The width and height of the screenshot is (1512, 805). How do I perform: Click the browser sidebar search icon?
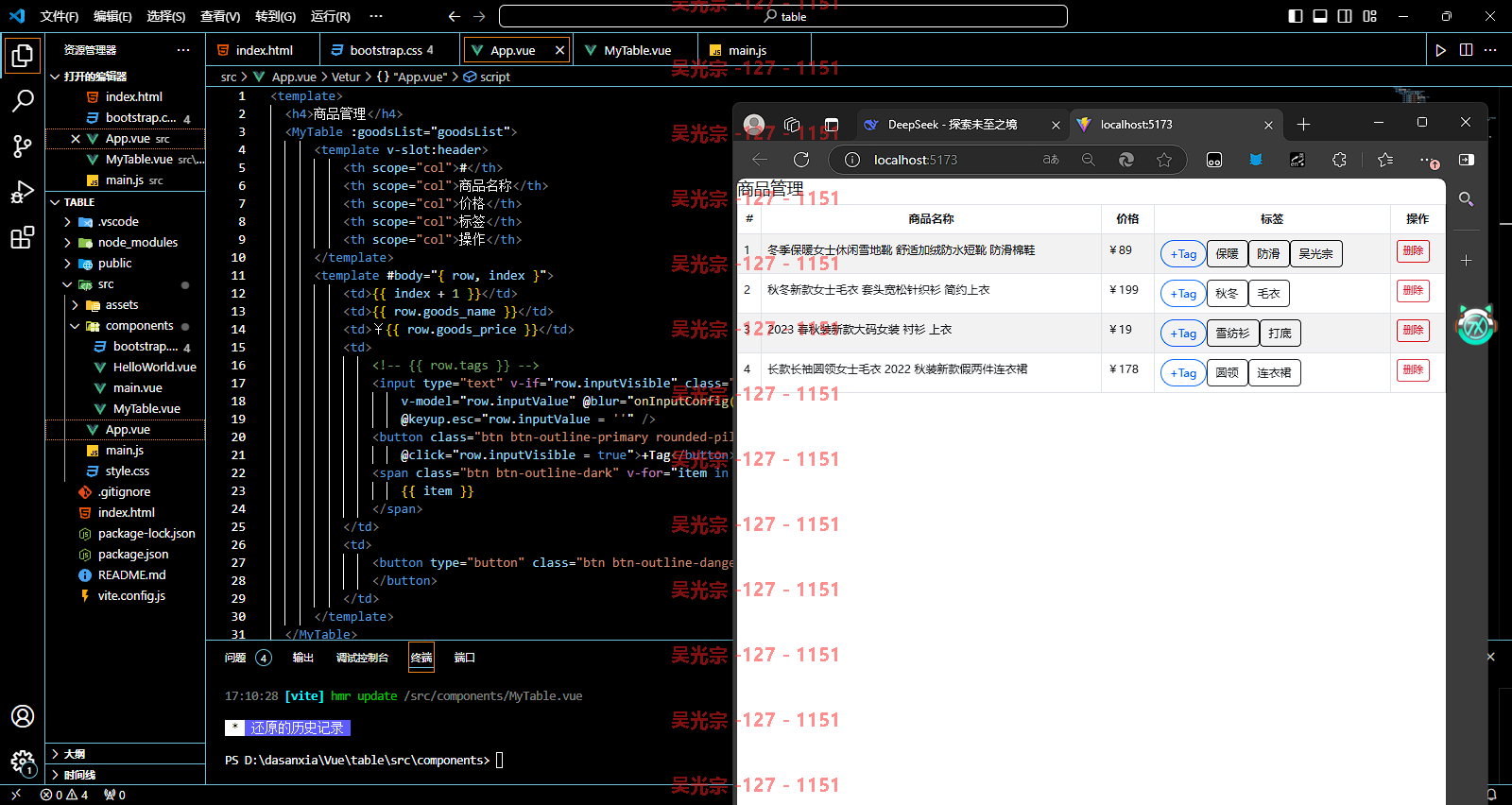pos(1466,198)
